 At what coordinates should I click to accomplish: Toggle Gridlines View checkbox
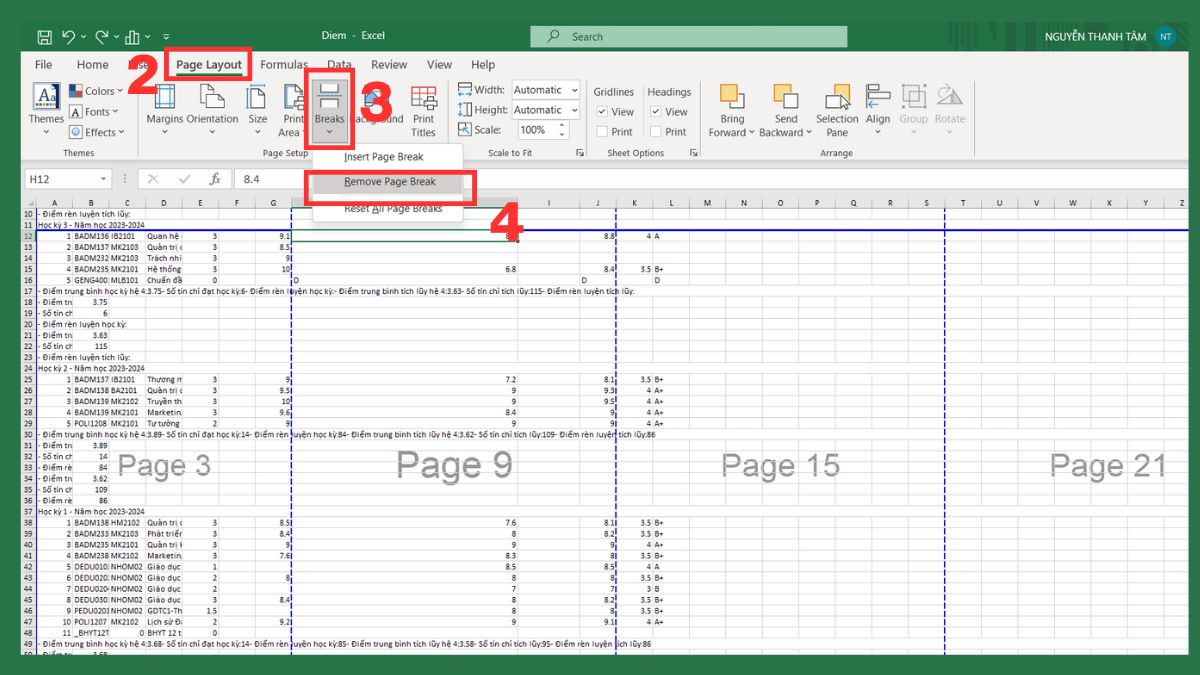coord(604,111)
